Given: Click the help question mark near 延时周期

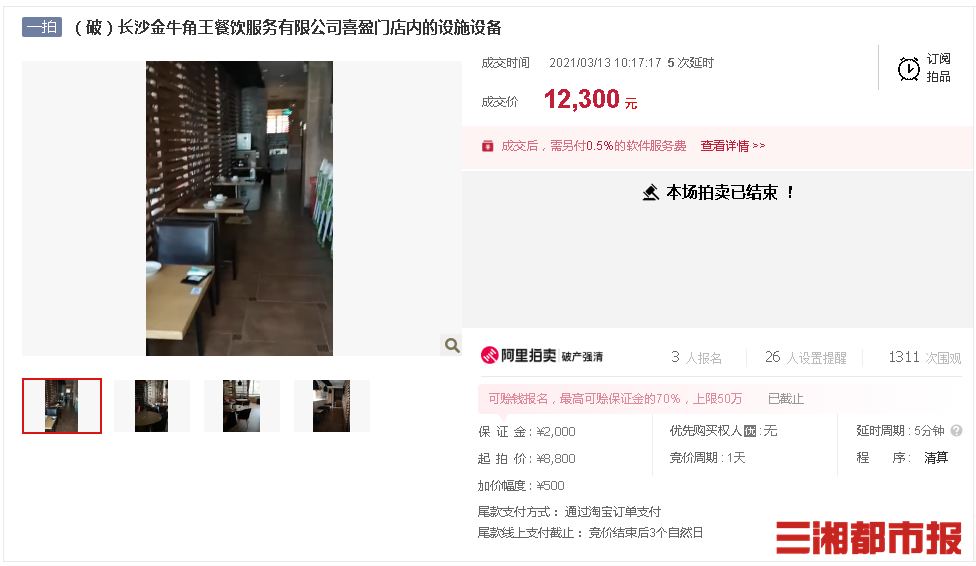Looking at the screenshot, I should [957, 430].
